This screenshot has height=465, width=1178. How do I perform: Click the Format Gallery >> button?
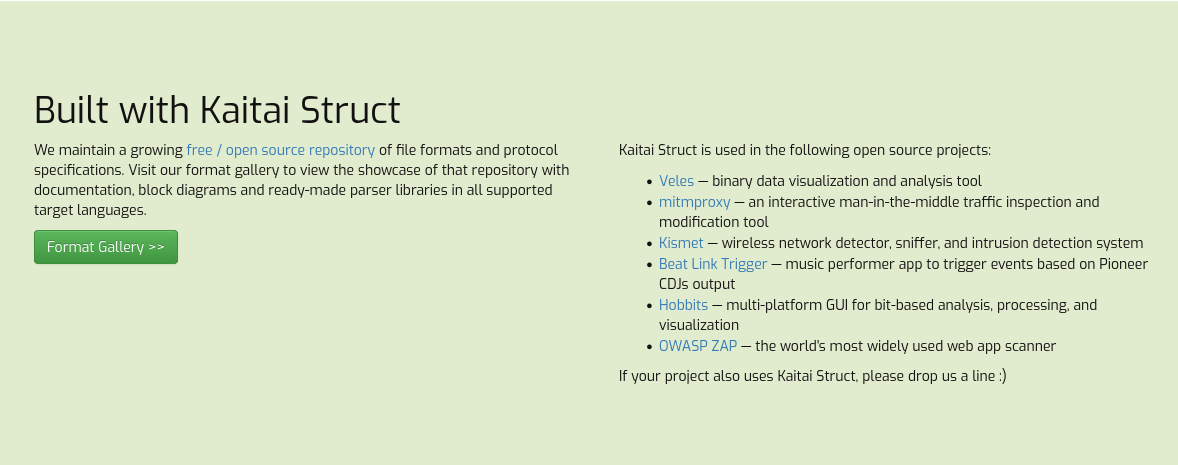click(106, 247)
